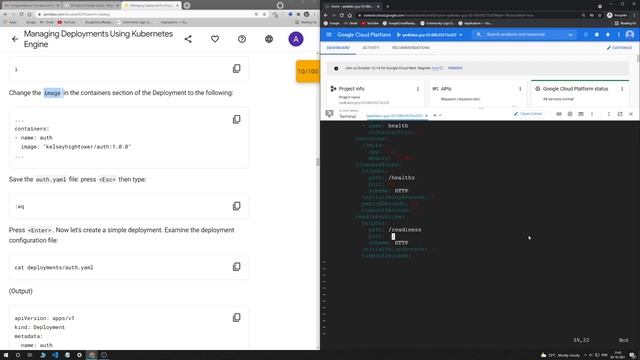640x360 pixels.
Task: Copy the apiVersion output block
Action: click(x=237, y=317)
